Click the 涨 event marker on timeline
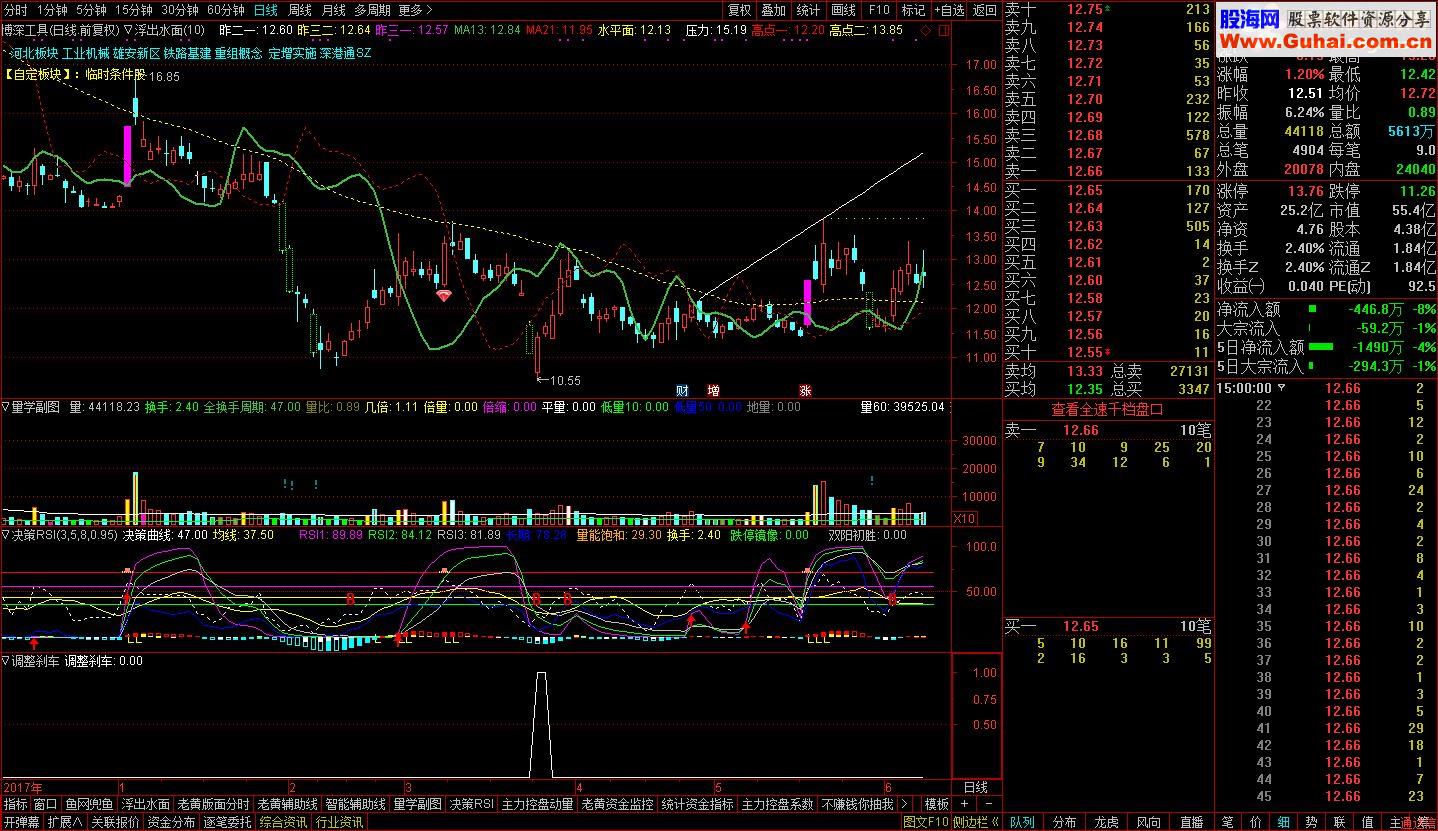Screen dimensions: 1438x831 tap(805, 390)
